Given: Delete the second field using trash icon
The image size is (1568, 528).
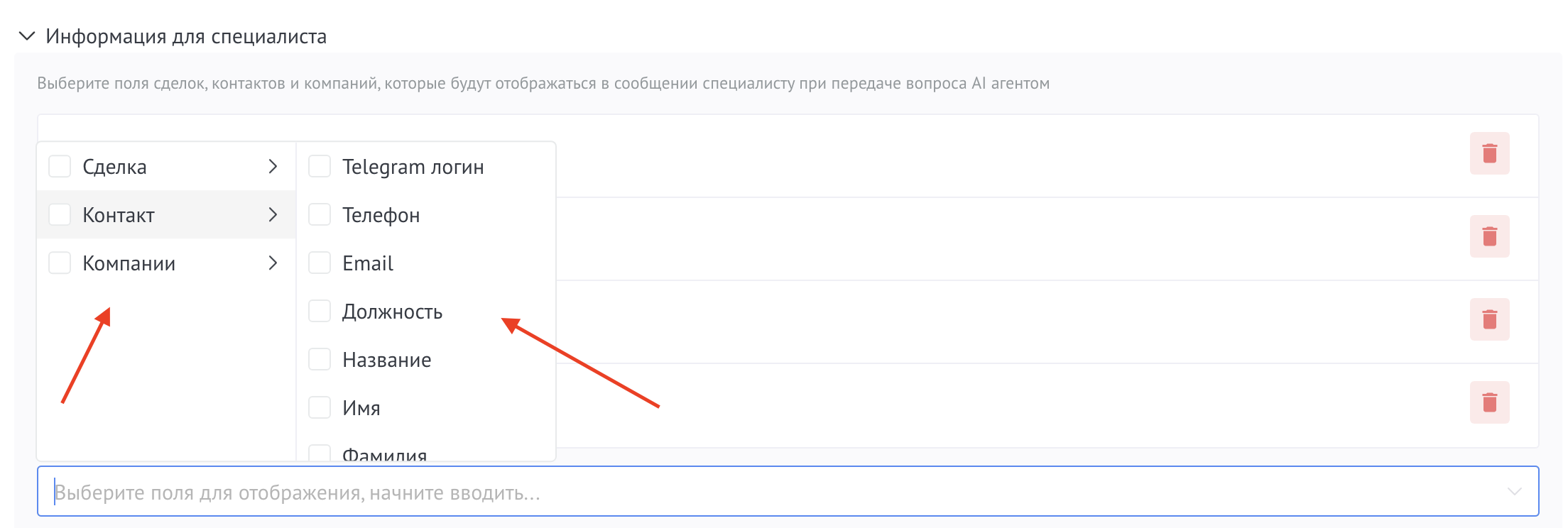Looking at the screenshot, I should [x=1489, y=236].
